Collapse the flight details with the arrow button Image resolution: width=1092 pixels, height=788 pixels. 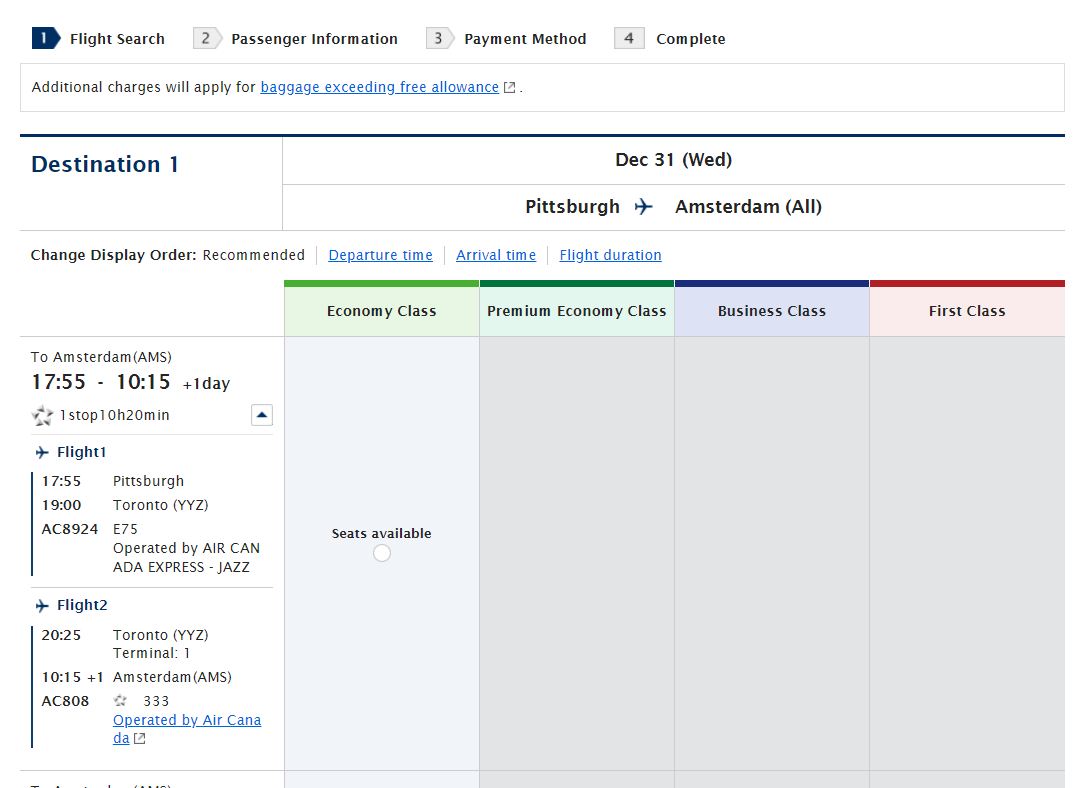[x=262, y=415]
